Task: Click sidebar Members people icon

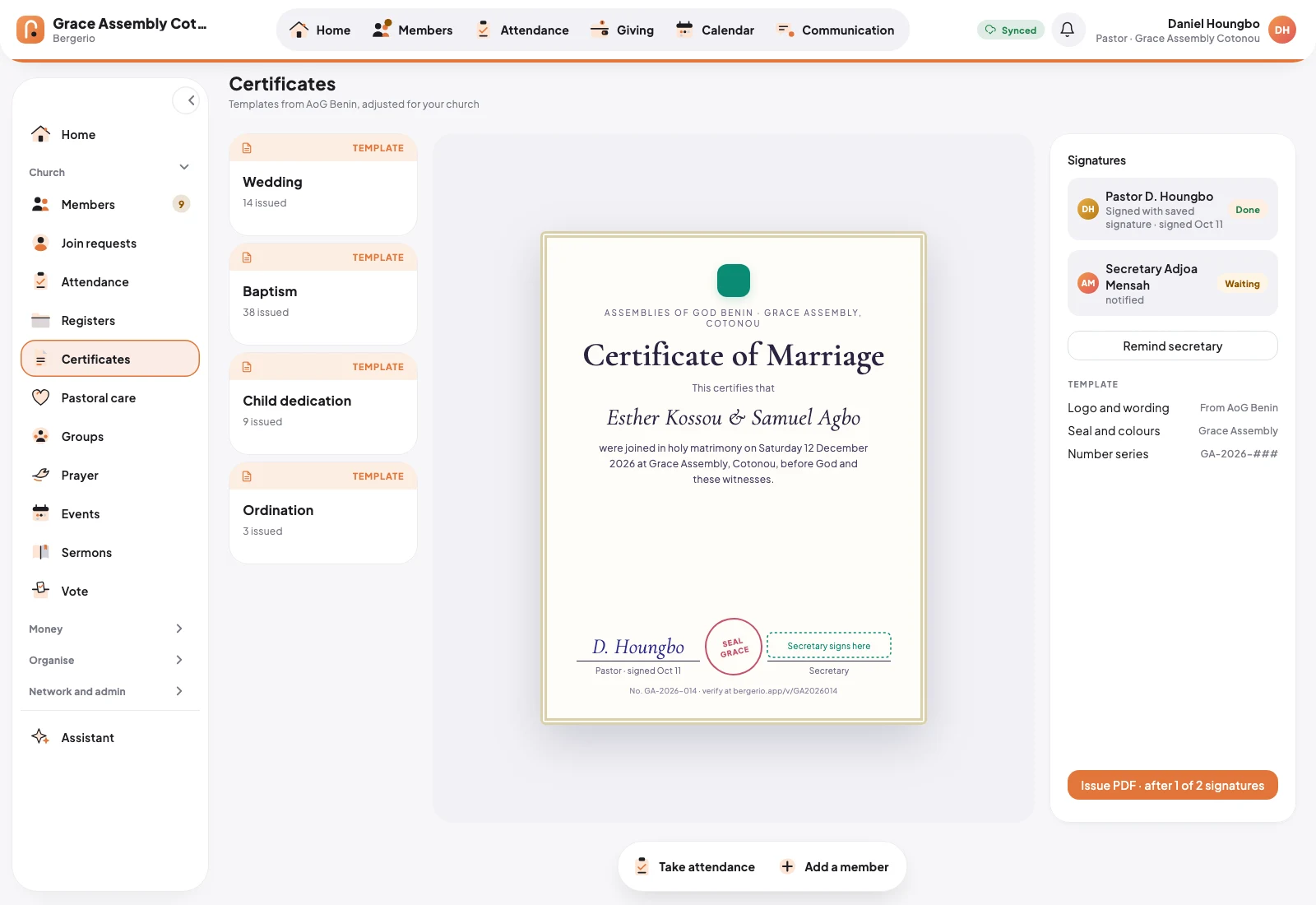Action: (x=40, y=204)
